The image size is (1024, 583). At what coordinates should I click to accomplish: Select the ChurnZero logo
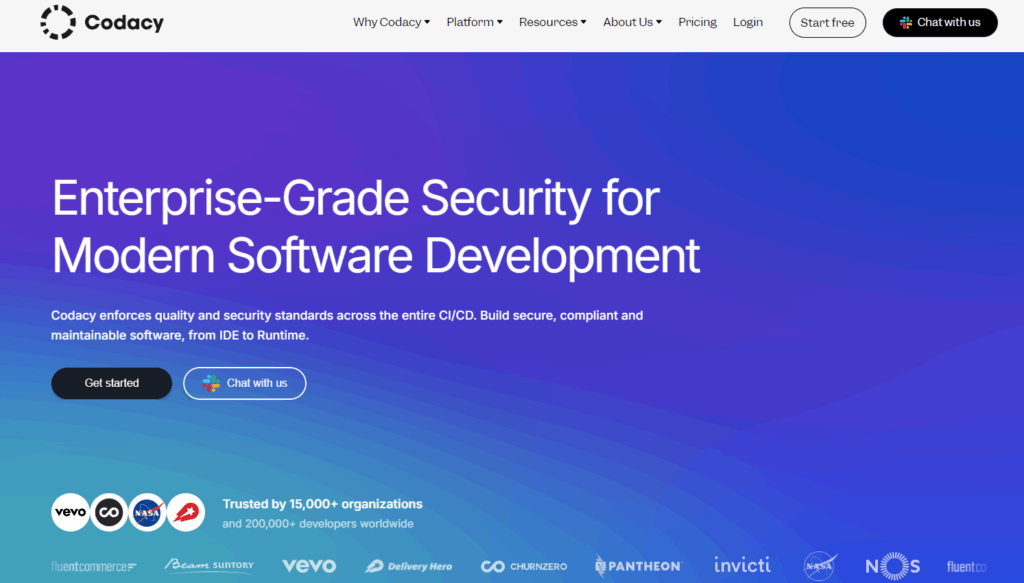(x=523, y=565)
